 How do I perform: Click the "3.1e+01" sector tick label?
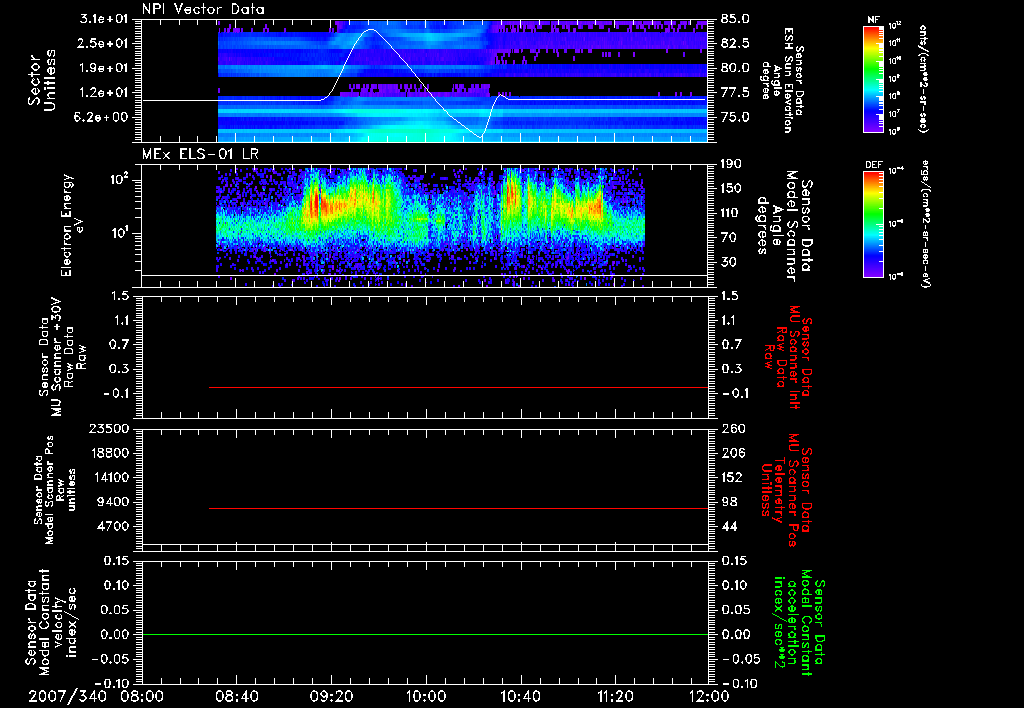pos(104,19)
